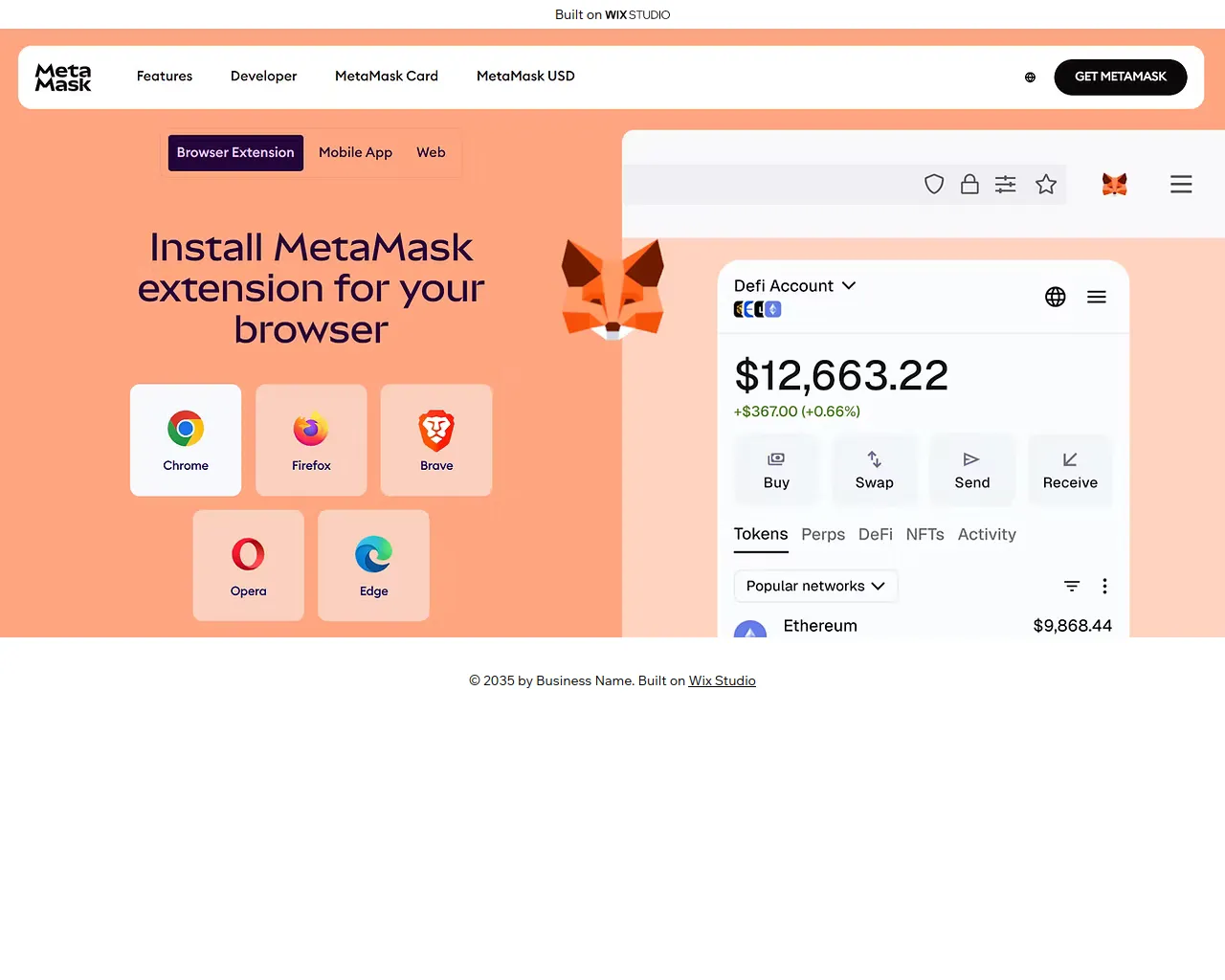1225x980 pixels.
Task: Open the Perps tab
Action: click(x=823, y=535)
